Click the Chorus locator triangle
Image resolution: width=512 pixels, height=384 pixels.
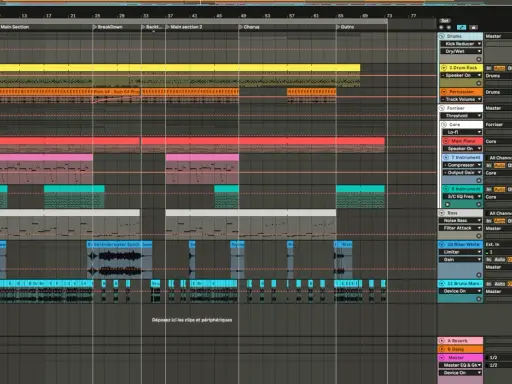[241, 27]
